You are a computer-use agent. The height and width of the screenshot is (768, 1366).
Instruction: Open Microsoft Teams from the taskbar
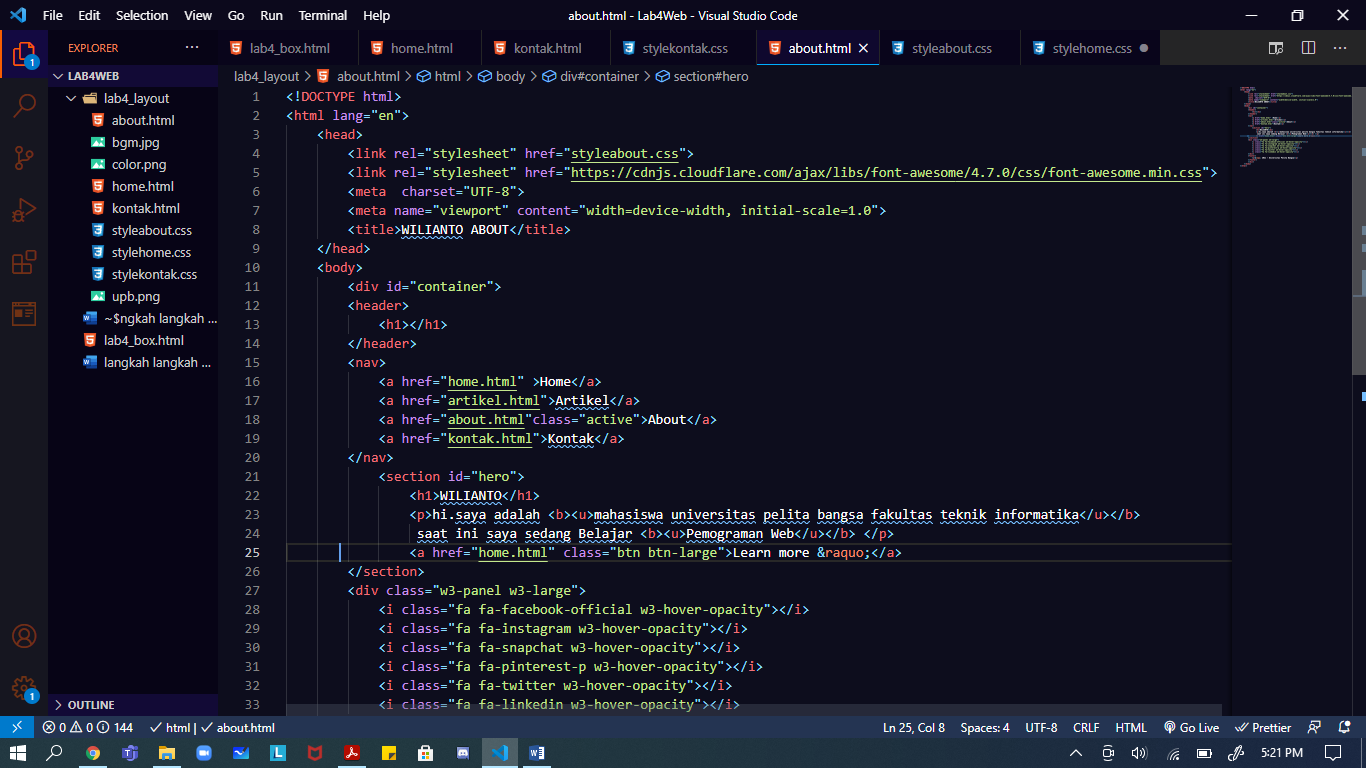(130, 754)
